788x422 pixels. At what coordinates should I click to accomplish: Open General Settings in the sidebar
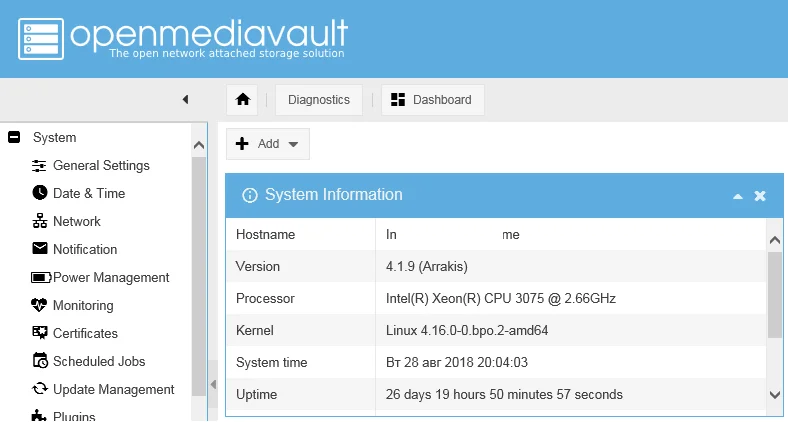pyautogui.click(x=101, y=166)
